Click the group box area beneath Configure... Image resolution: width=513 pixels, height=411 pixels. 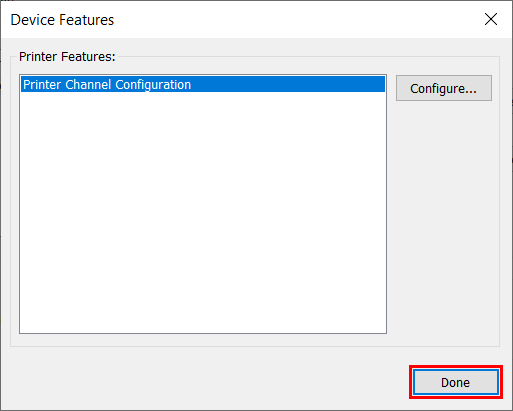(x=443, y=220)
